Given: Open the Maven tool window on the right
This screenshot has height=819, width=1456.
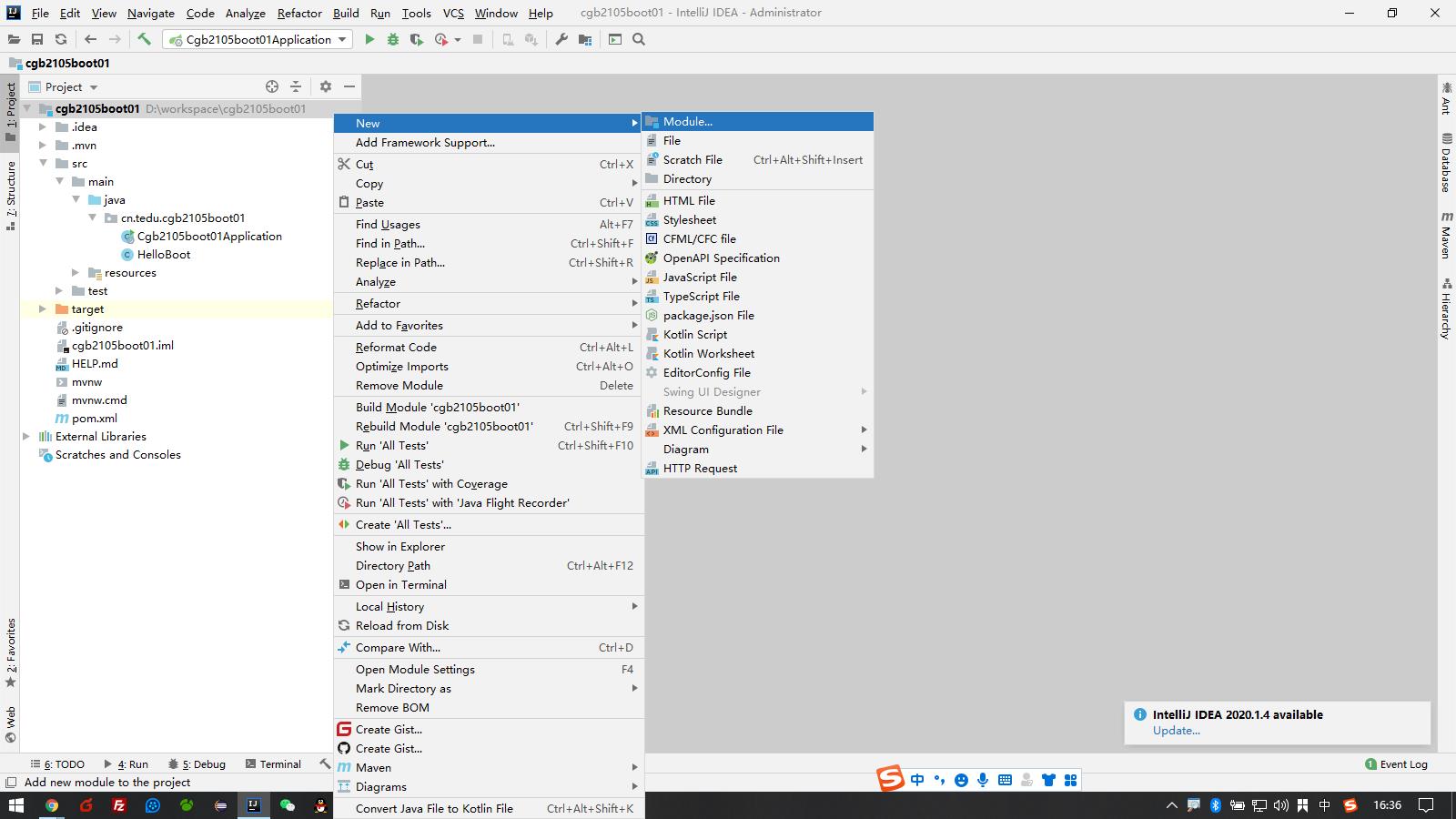Looking at the screenshot, I should [x=1446, y=236].
